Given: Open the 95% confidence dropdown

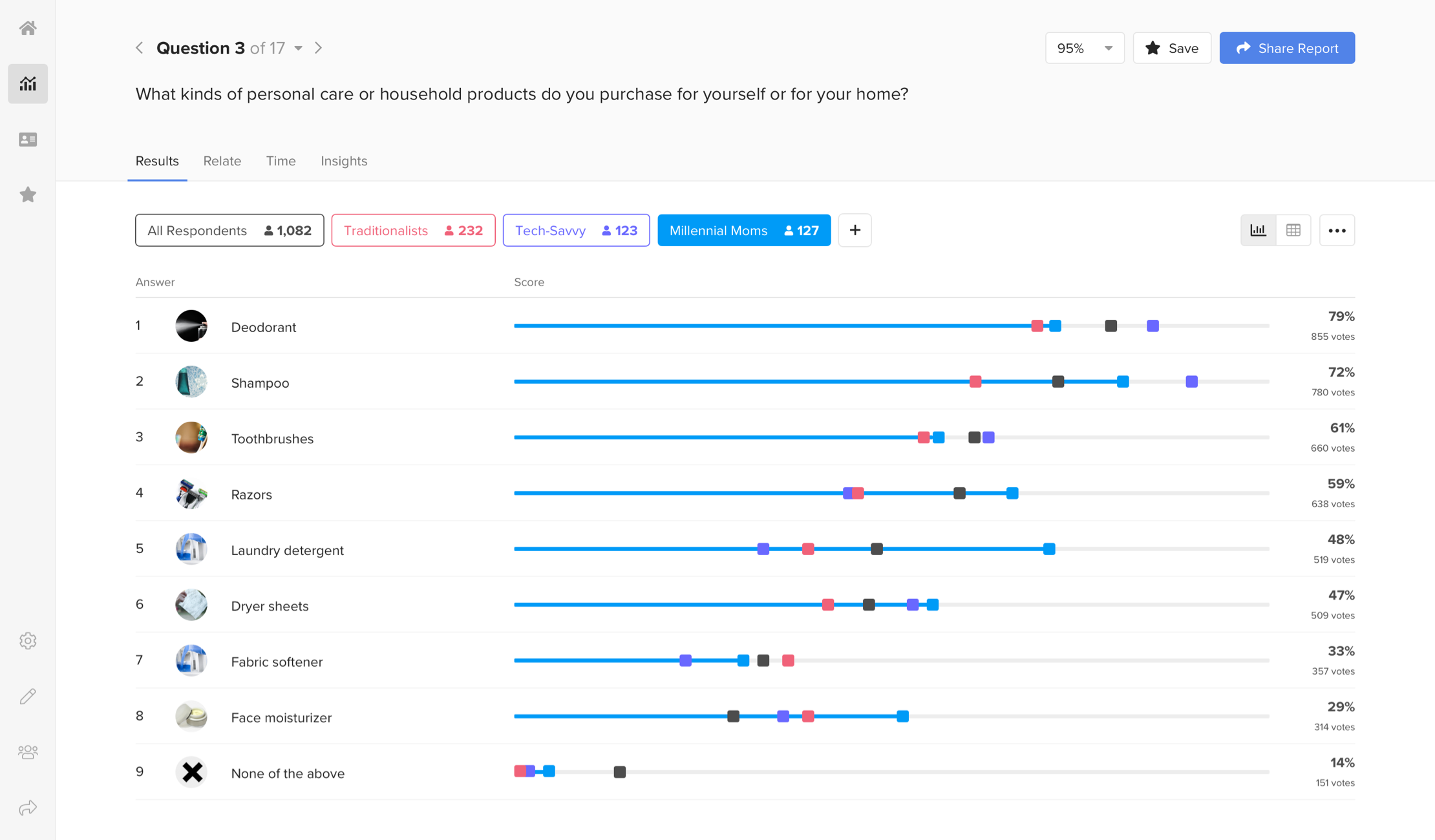Looking at the screenshot, I should 1084,48.
